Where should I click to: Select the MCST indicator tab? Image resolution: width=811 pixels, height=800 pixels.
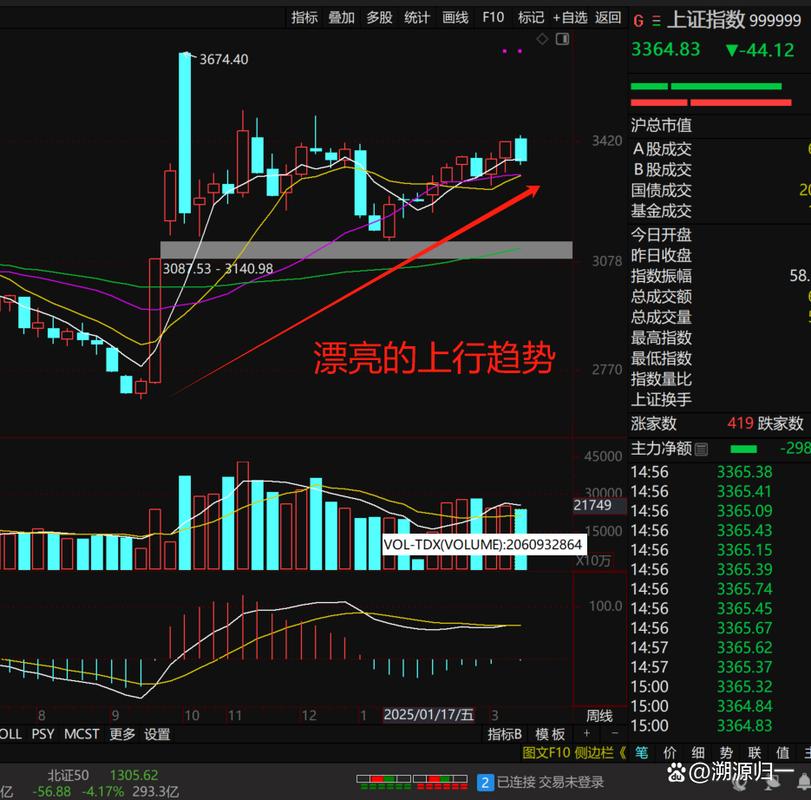tap(81, 734)
